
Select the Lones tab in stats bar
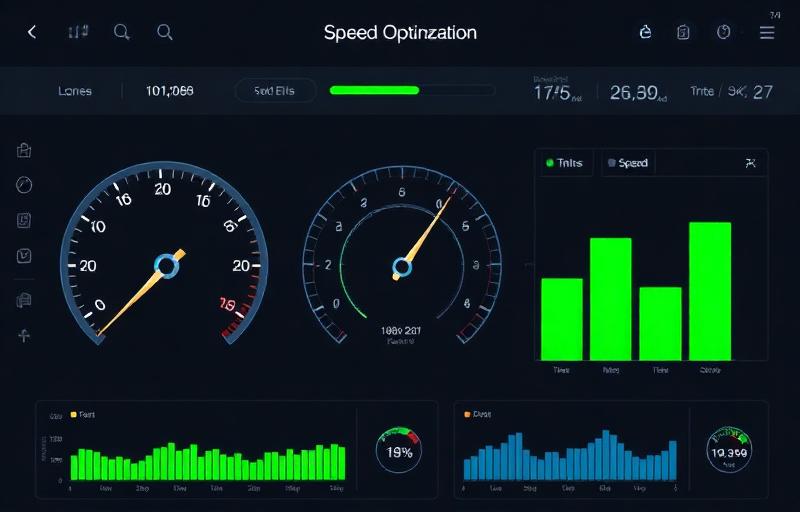pyautogui.click(x=75, y=91)
